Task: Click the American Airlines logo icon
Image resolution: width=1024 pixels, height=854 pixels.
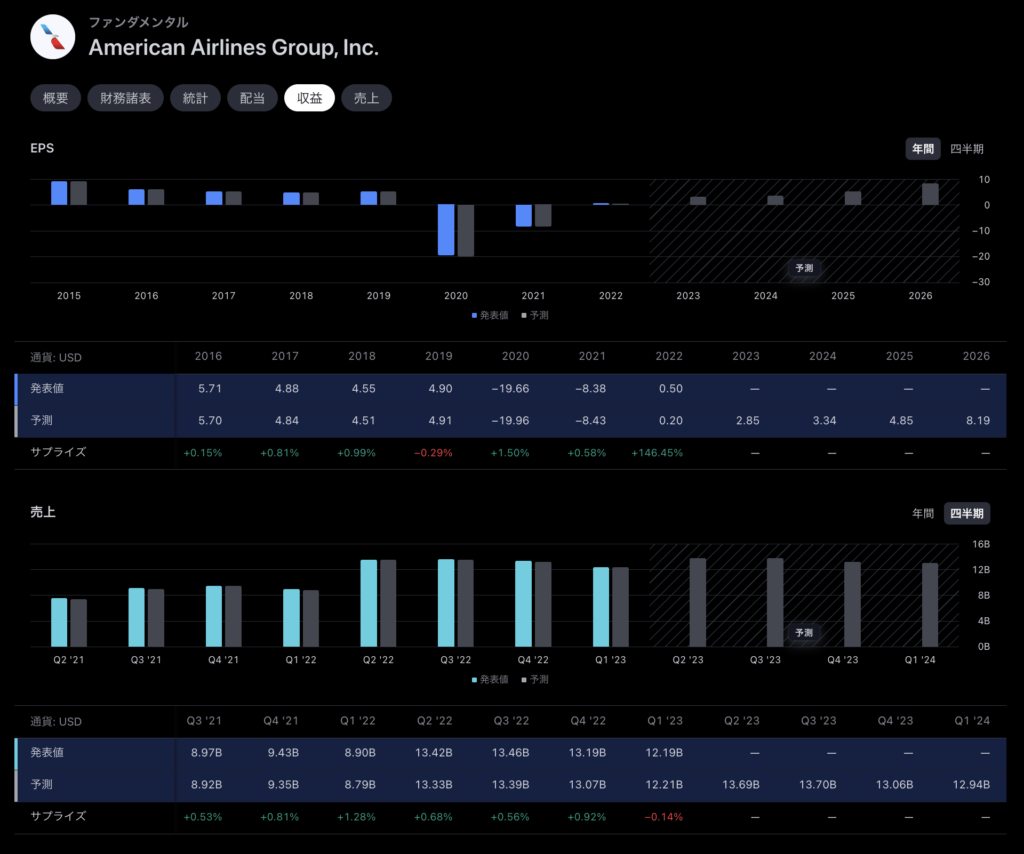Action: tap(53, 37)
